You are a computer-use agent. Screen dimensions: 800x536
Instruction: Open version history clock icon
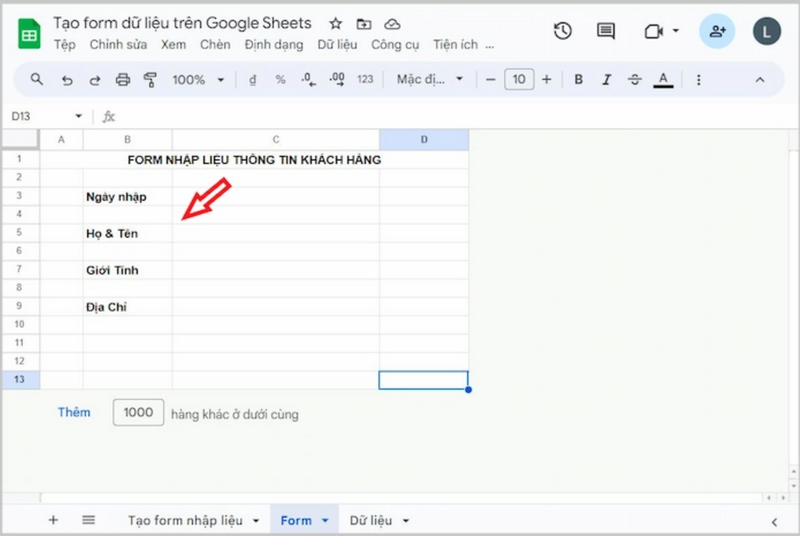point(563,31)
